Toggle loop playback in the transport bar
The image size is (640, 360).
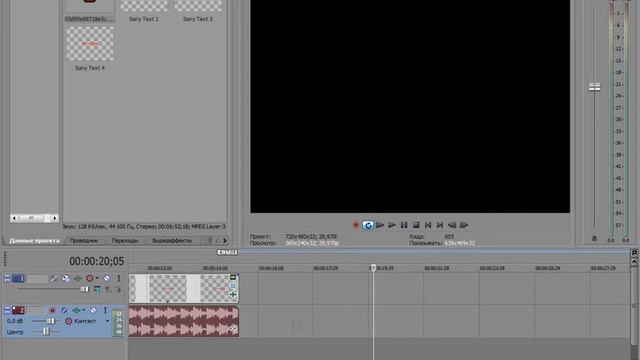[367, 225]
